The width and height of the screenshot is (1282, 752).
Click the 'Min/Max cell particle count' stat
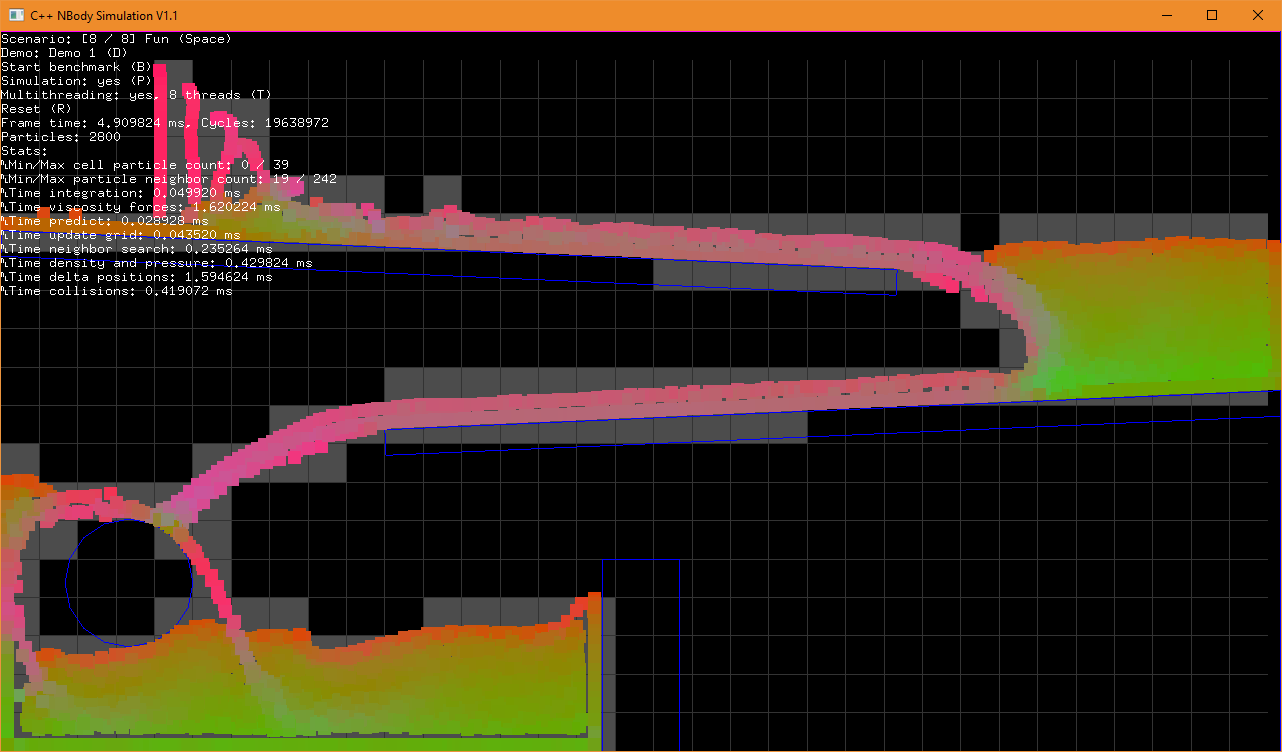click(145, 165)
